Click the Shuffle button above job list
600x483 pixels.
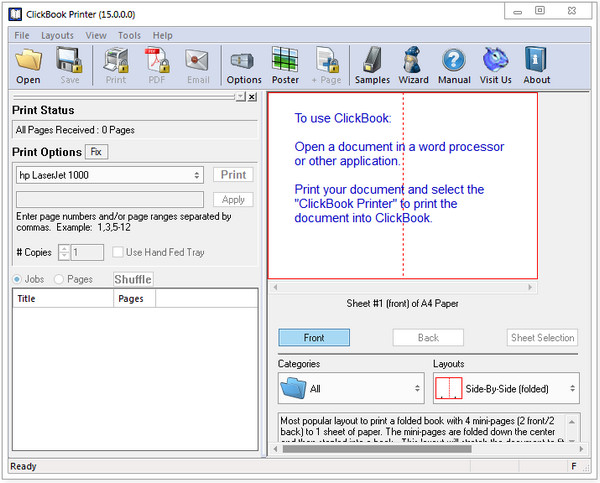133,279
